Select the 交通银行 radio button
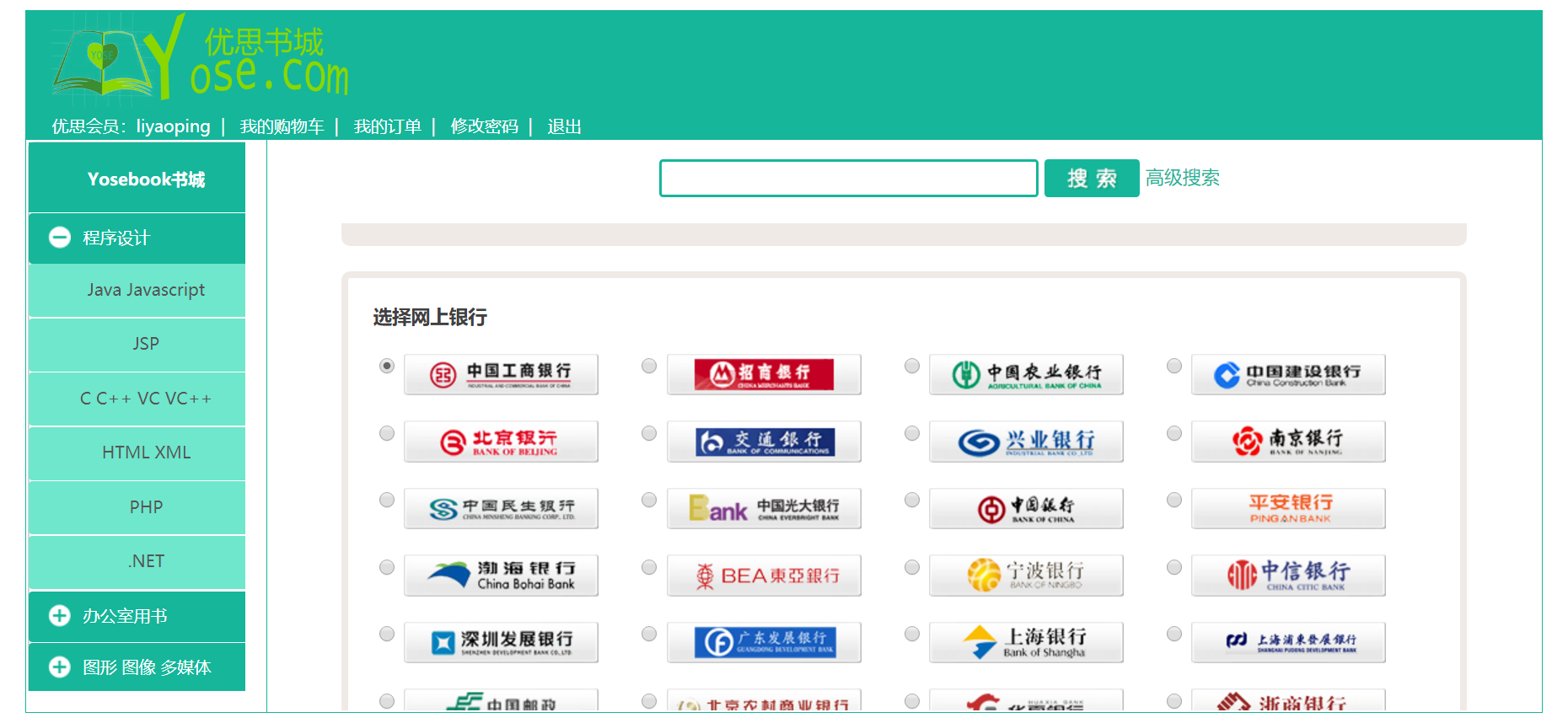The image size is (1568, 723). pyautogui.click(x=649, y=433)
